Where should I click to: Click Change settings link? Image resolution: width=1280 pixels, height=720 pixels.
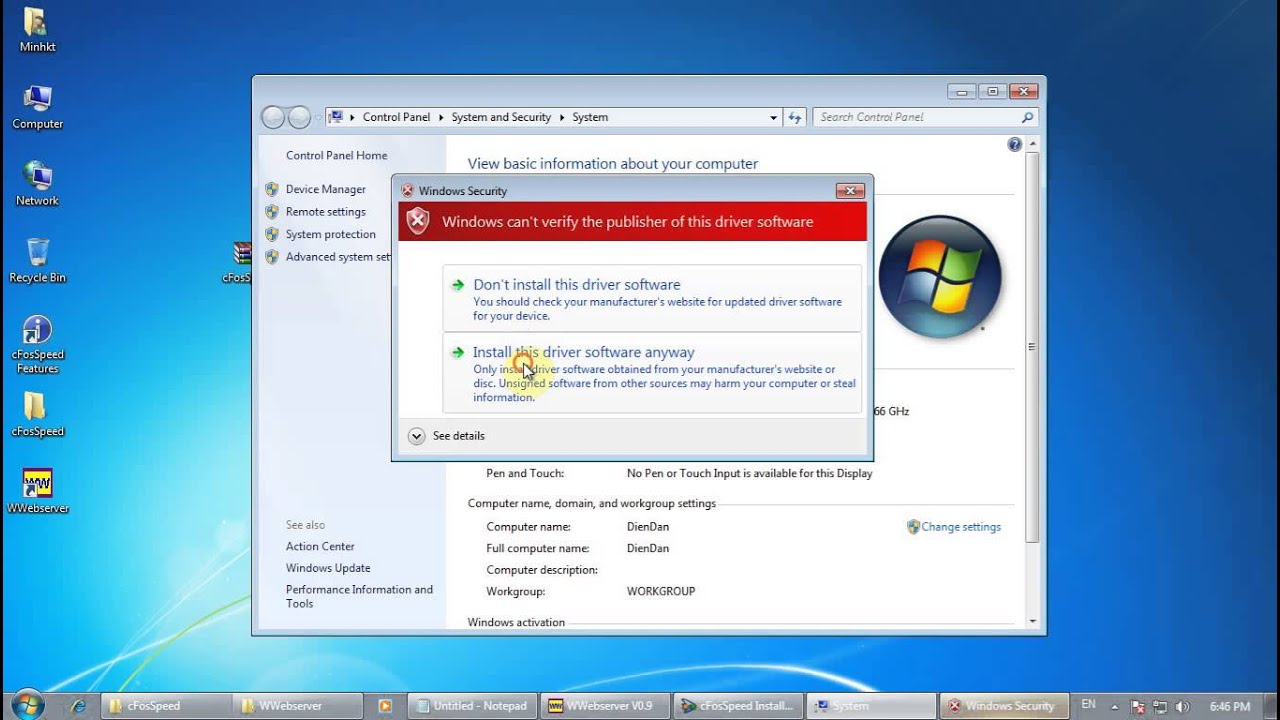(961, 527)
